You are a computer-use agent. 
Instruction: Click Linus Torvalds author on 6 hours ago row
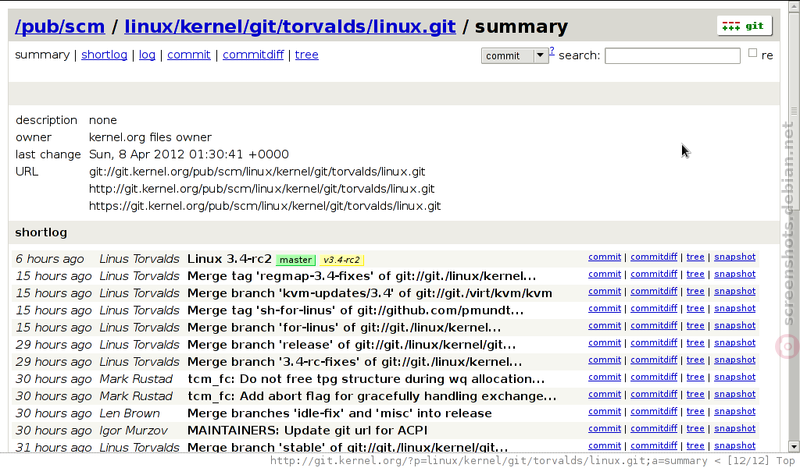coord(139,259)
